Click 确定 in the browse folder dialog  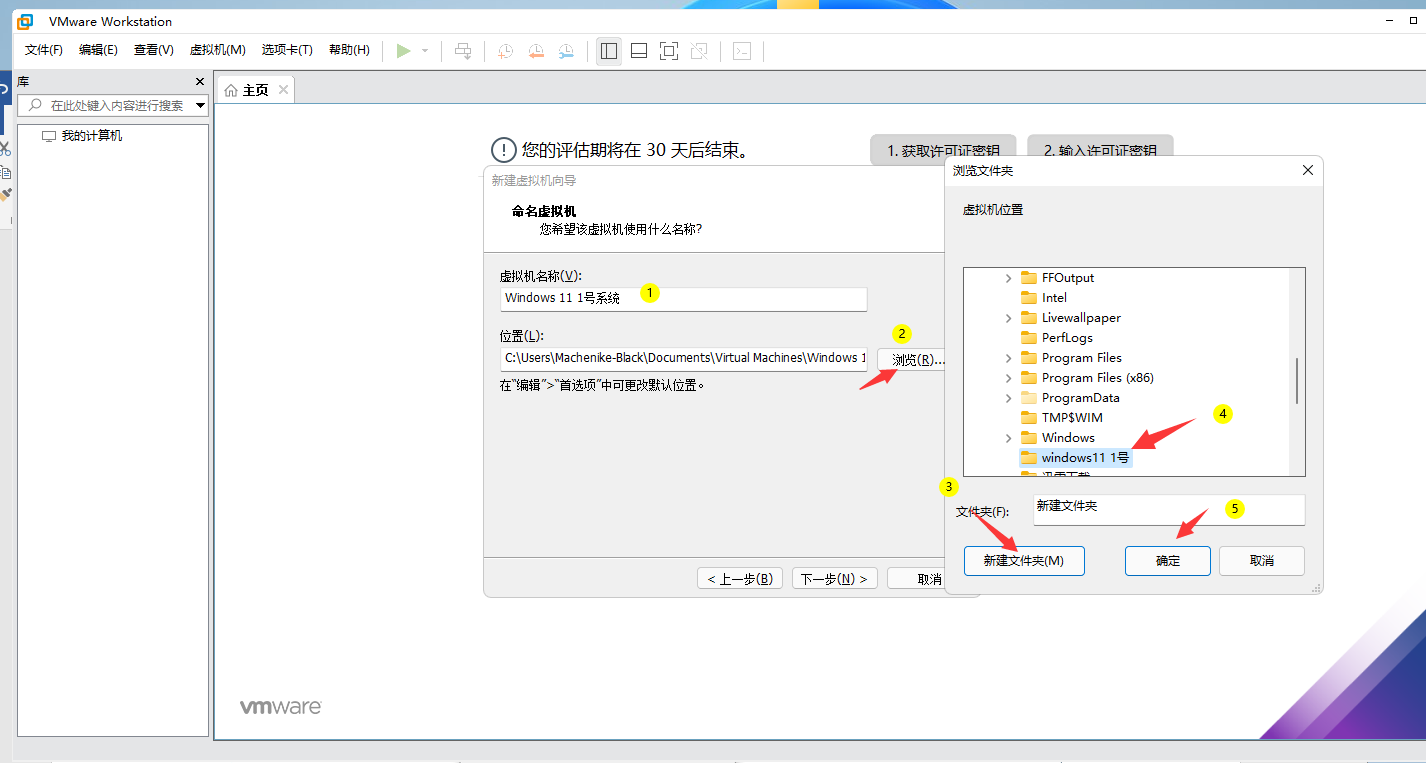pyautogui.click(x=1168, y=561)
